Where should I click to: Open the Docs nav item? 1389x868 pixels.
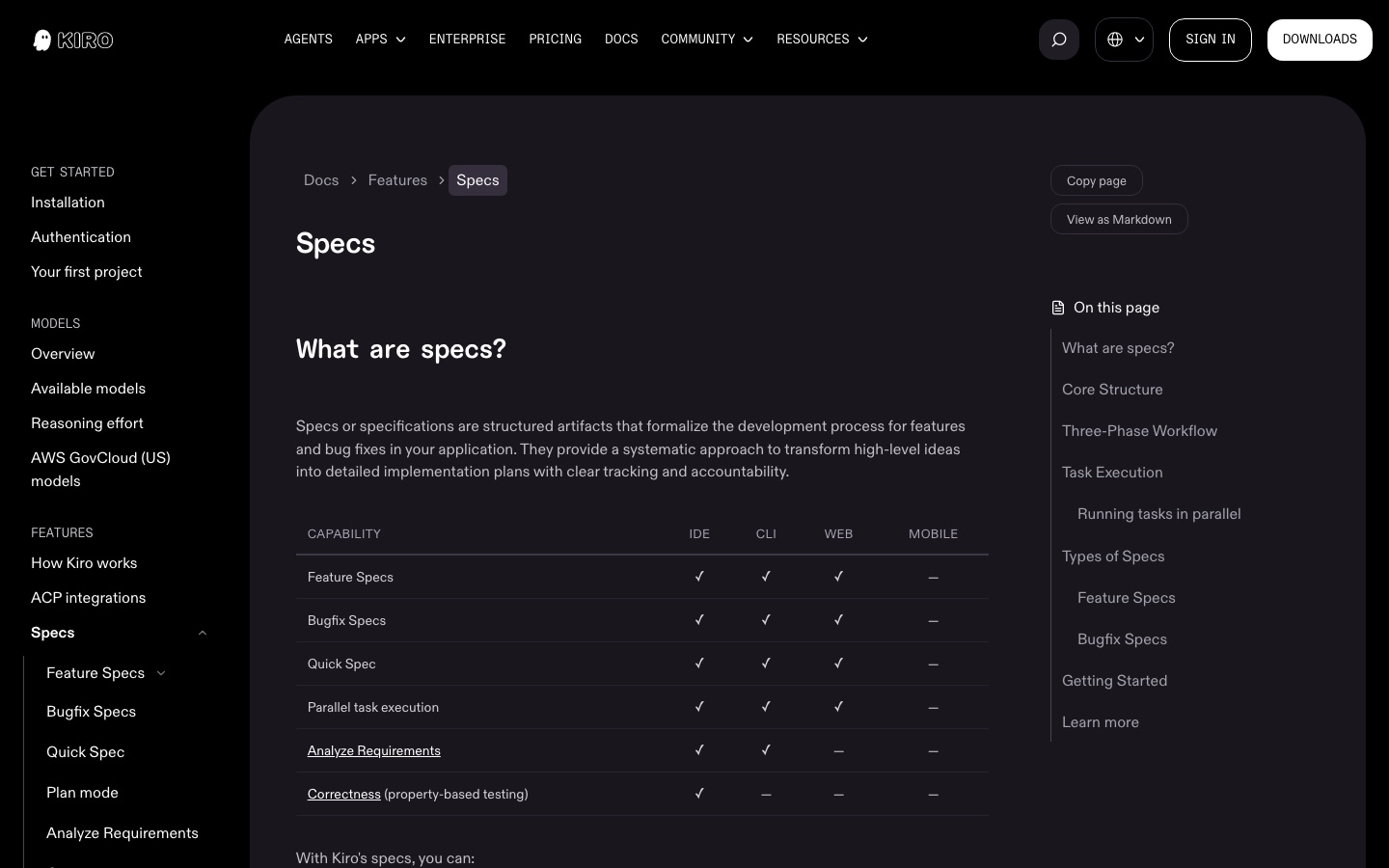point(621,40)
